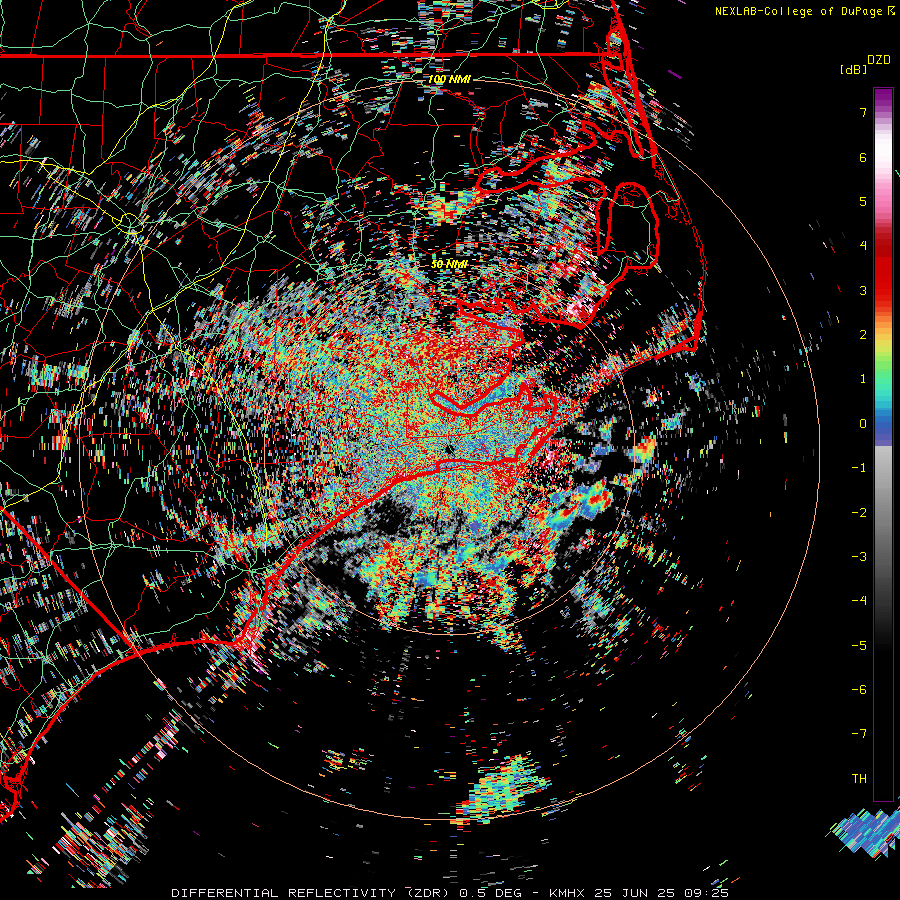900x900 pixels.
Task: Click the -1 dB scale label
Action: pyautogui.click(x=859, y=468)
